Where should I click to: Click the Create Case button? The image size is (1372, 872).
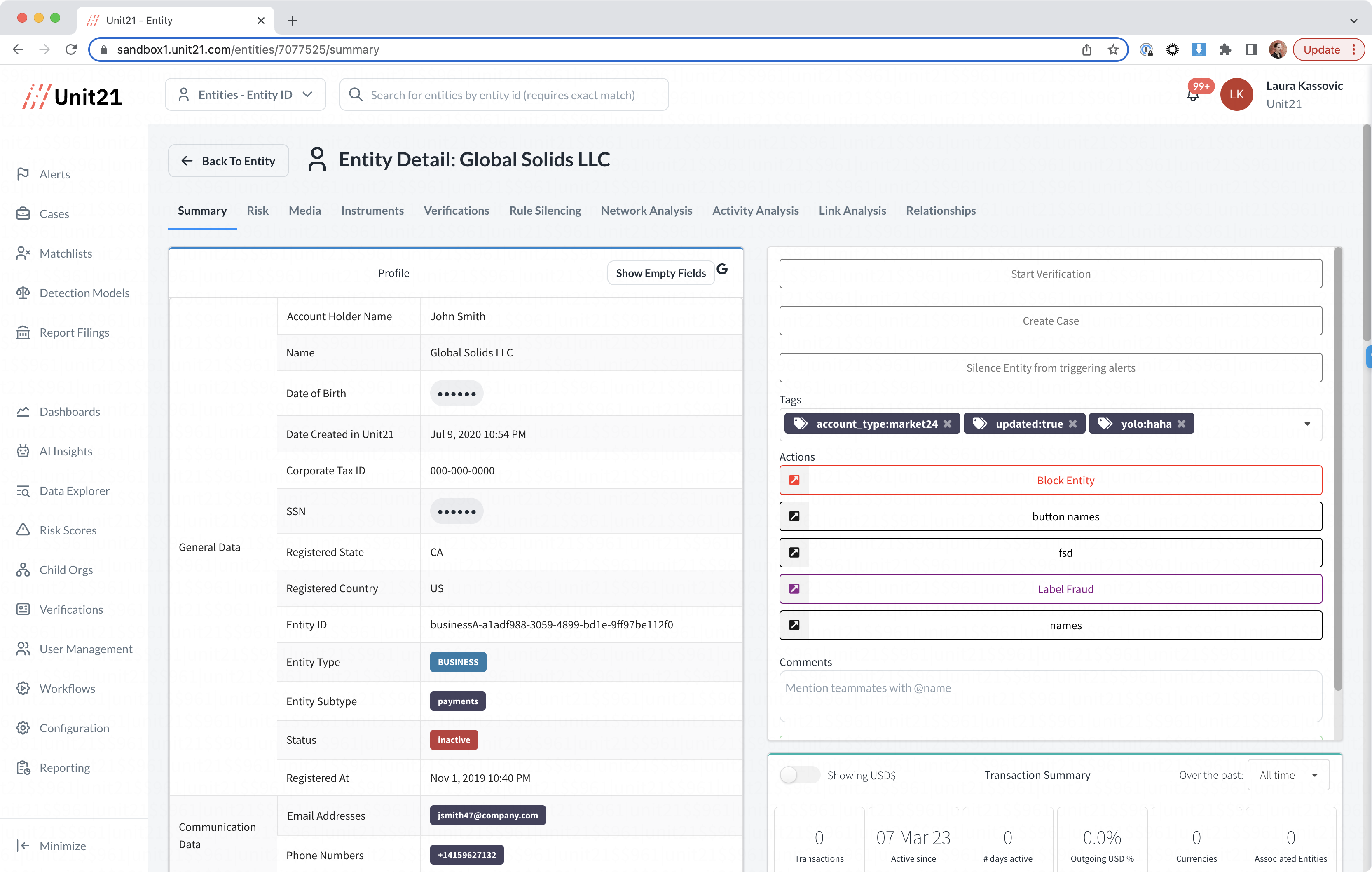[1050, 320]
